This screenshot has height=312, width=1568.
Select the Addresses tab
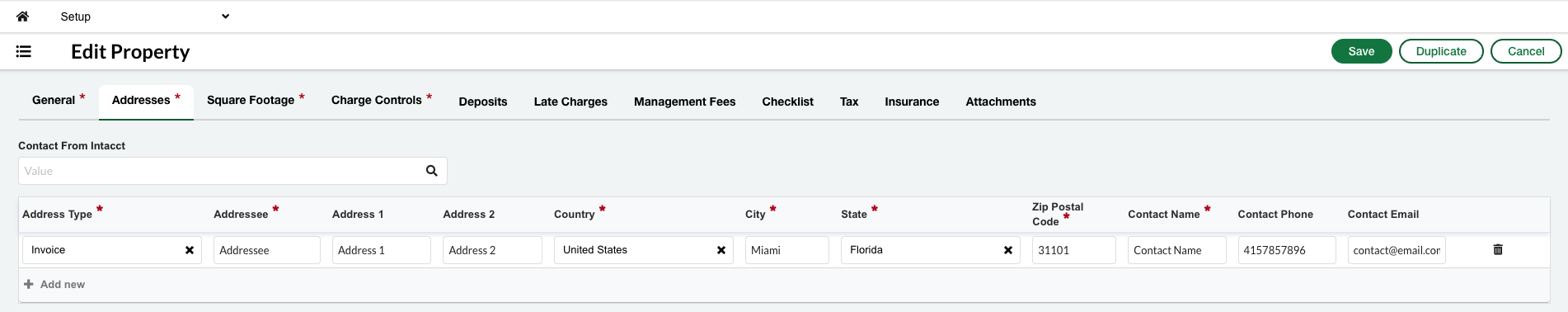146,101
